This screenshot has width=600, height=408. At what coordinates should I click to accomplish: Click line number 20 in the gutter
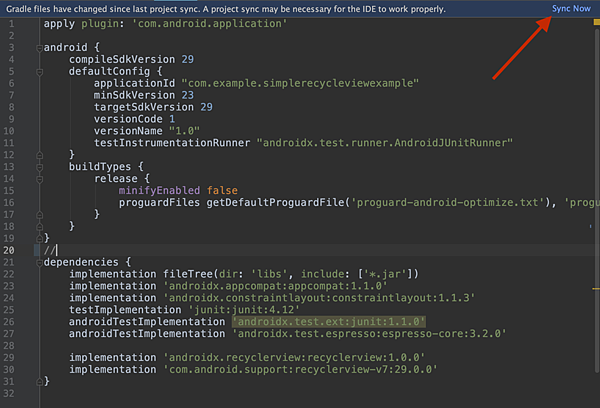9,250
